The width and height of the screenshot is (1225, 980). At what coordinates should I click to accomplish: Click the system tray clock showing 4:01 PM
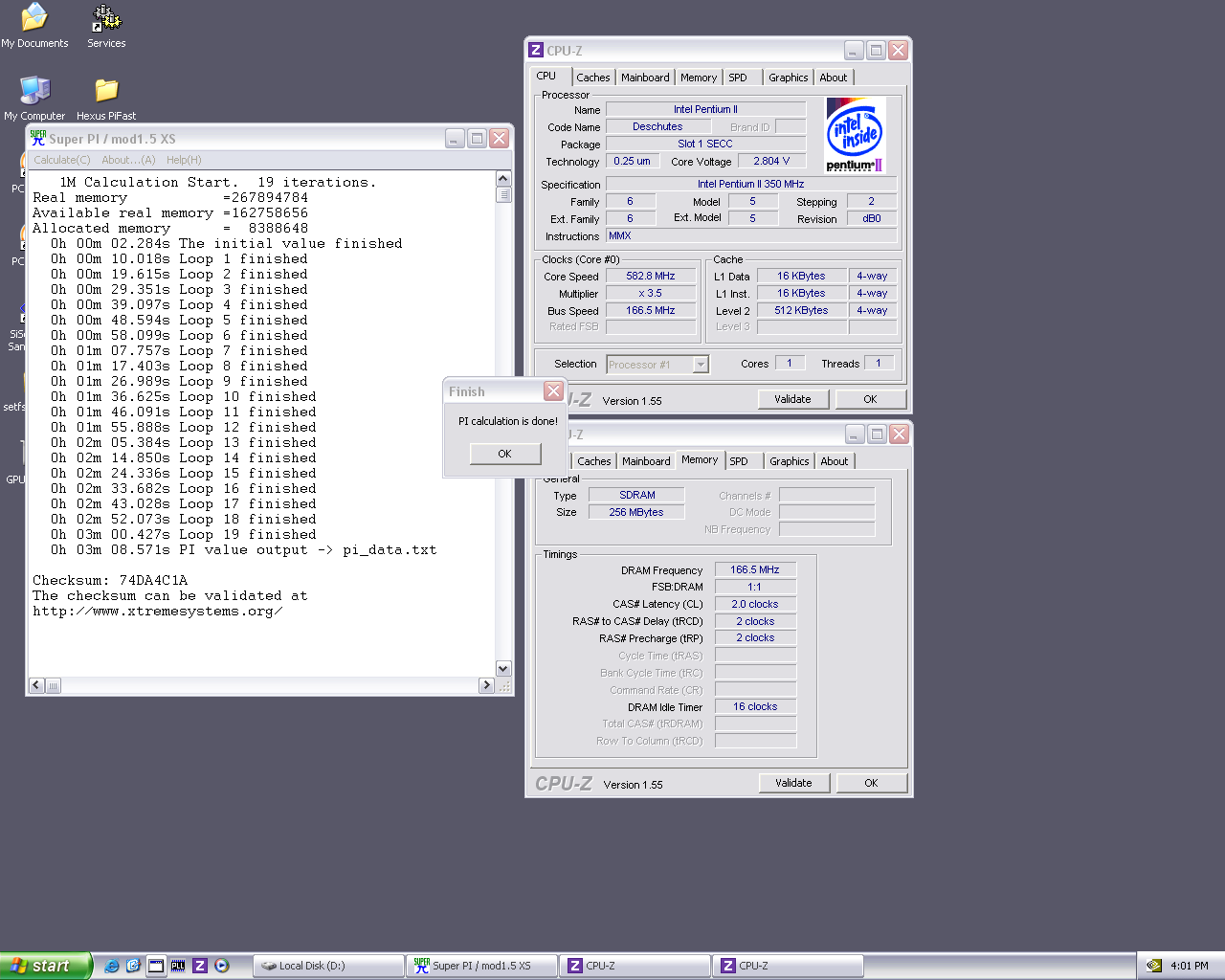(1190, 966)
